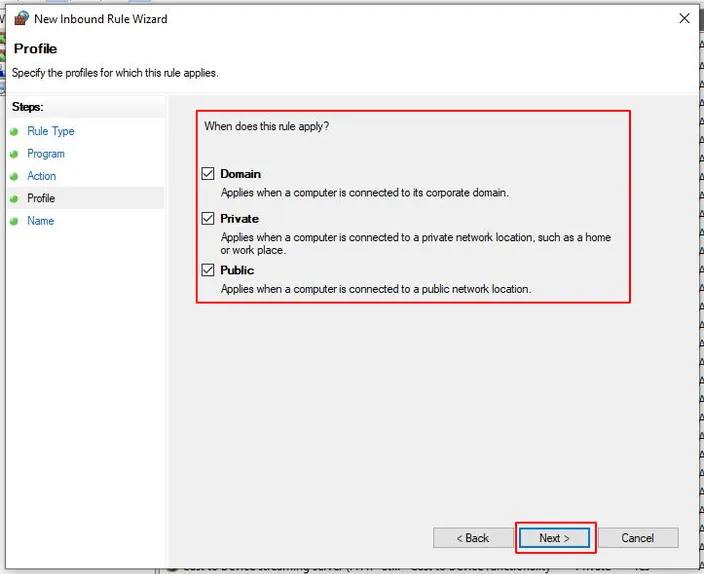Open the Rule Type step
Image resolution: width=704 pixels, height=574 pixels.
click(x=51, y=131)
